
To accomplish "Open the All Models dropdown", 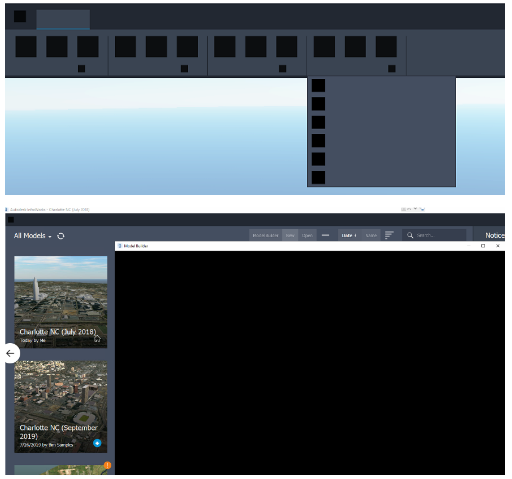I will pos(33,236).
